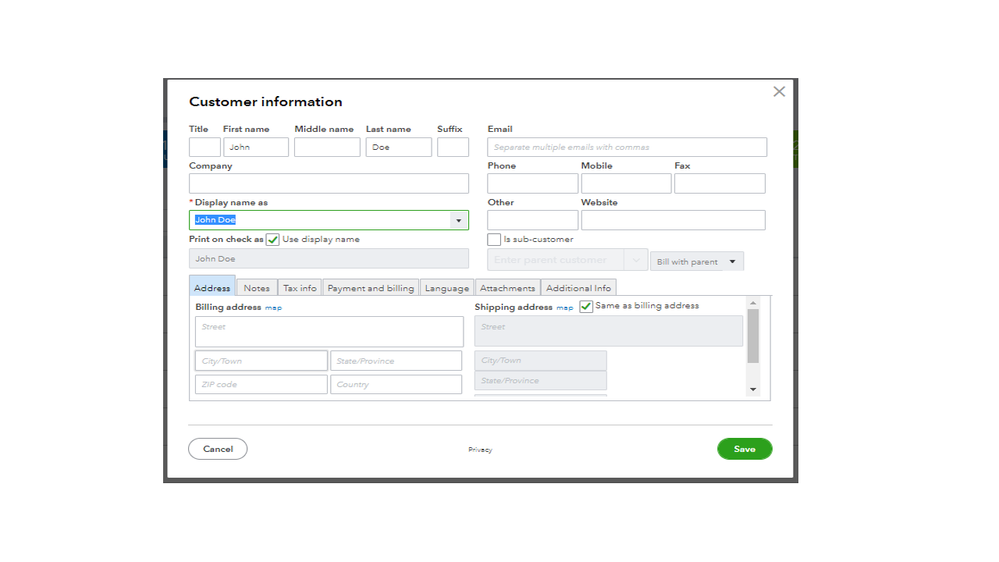Toggle the Use display name checkbox
Image resolution: width=999 pixels, height=562 pixels.
click(273, 240)
